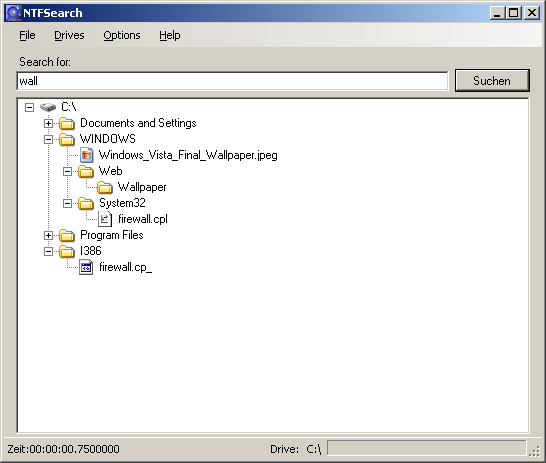Click the Wallpaper folder icon
Viewport: 546px width, 463px height.
click(x=104, y=187)
